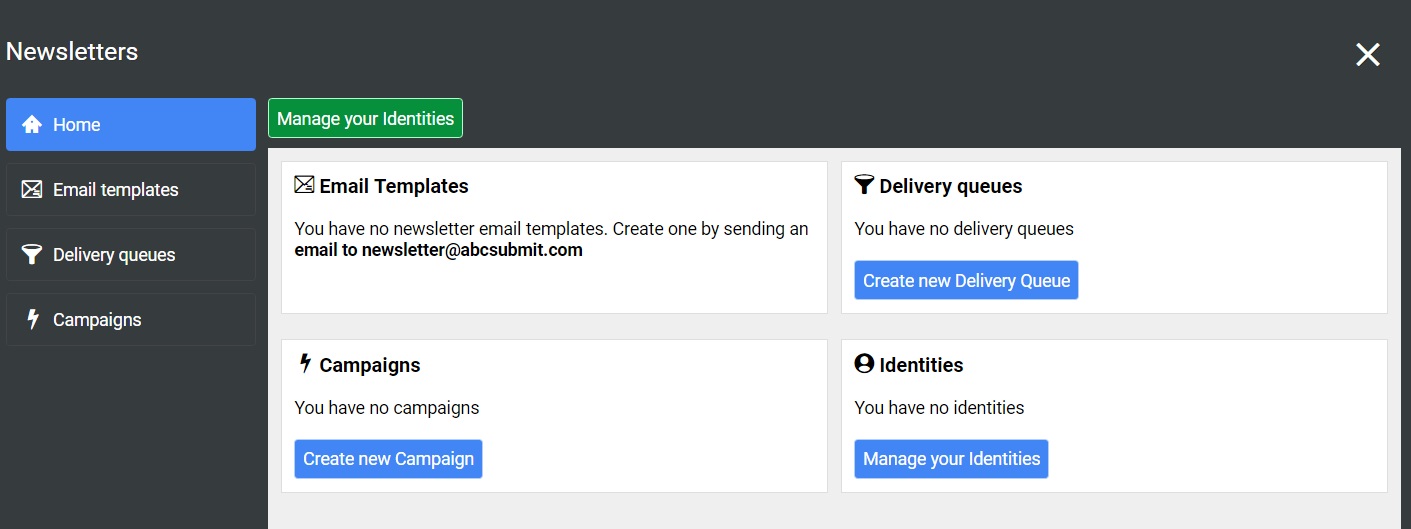The width and height of the screenshot is (1411, 529).
Task: Click the Newsletters panel title
Action: click(72, 52)
